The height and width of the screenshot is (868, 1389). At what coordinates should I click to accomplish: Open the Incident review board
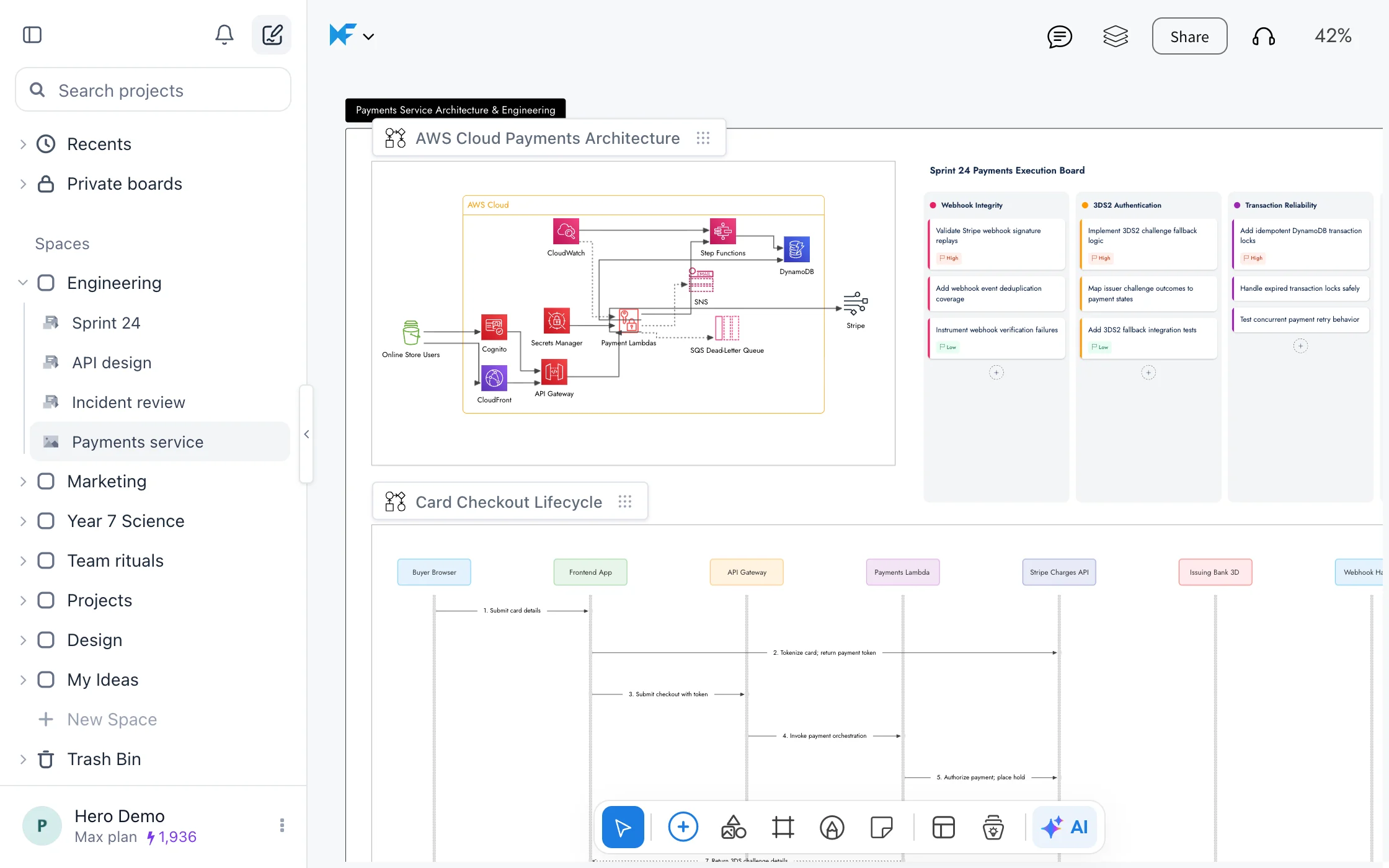click(x=160, y=402)
